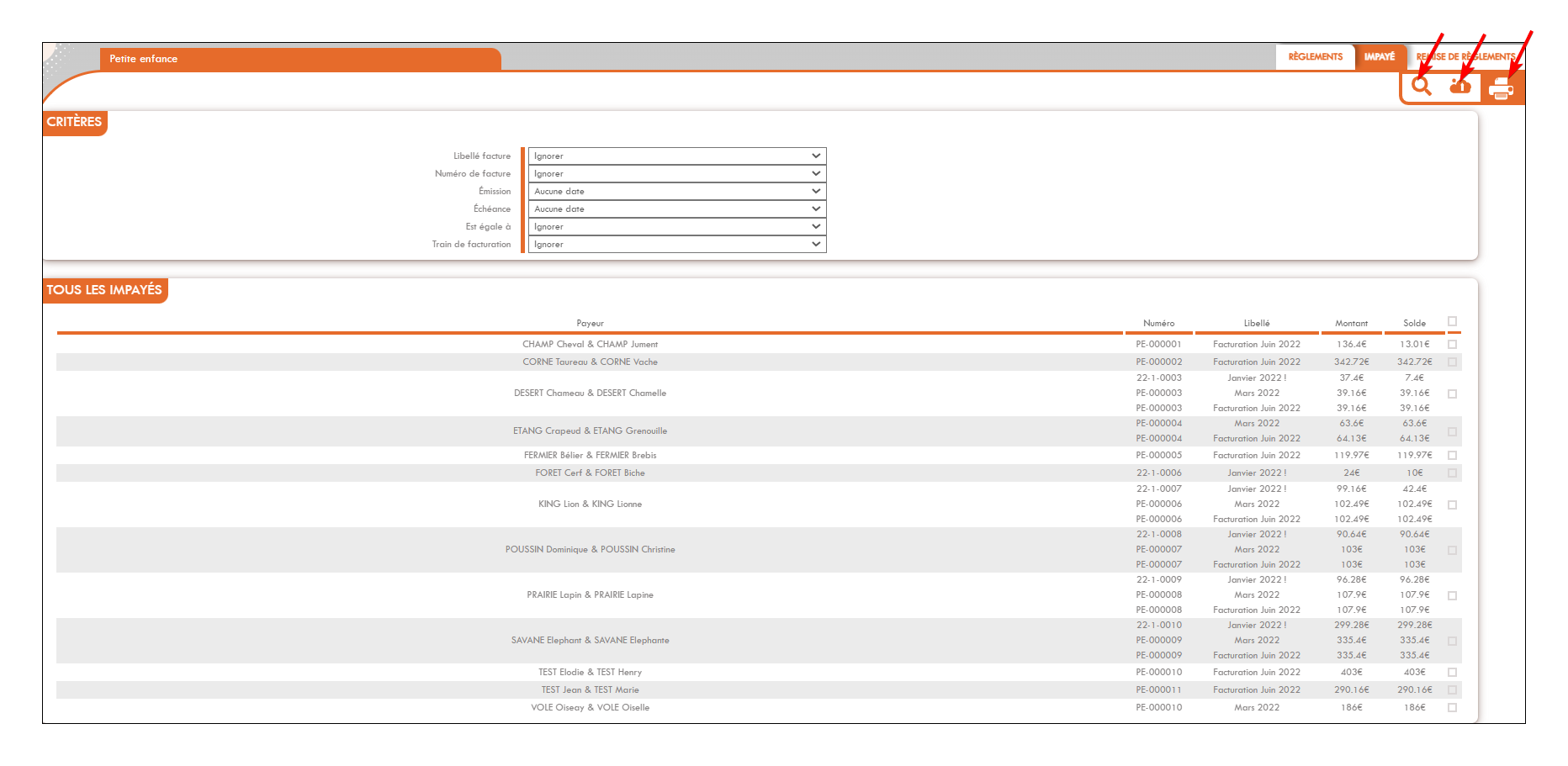Click the Payeur column header
The image size is (1568, 766).
point(590,324)
